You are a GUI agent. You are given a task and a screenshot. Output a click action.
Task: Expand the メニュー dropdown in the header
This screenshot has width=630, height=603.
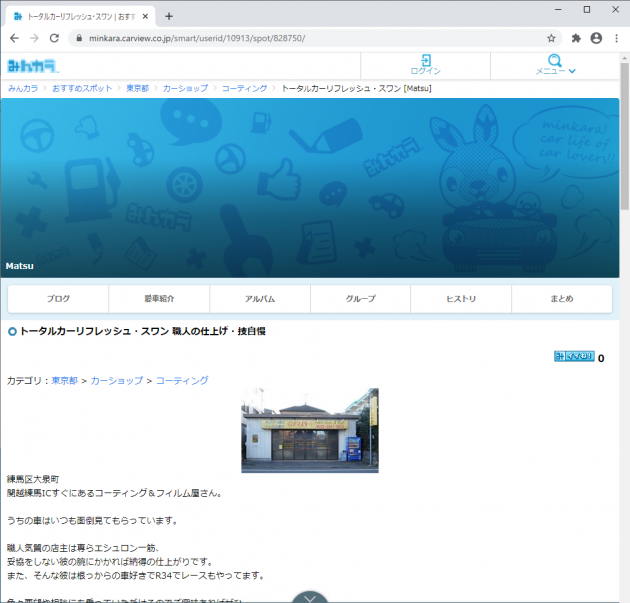tap(555, 65)
